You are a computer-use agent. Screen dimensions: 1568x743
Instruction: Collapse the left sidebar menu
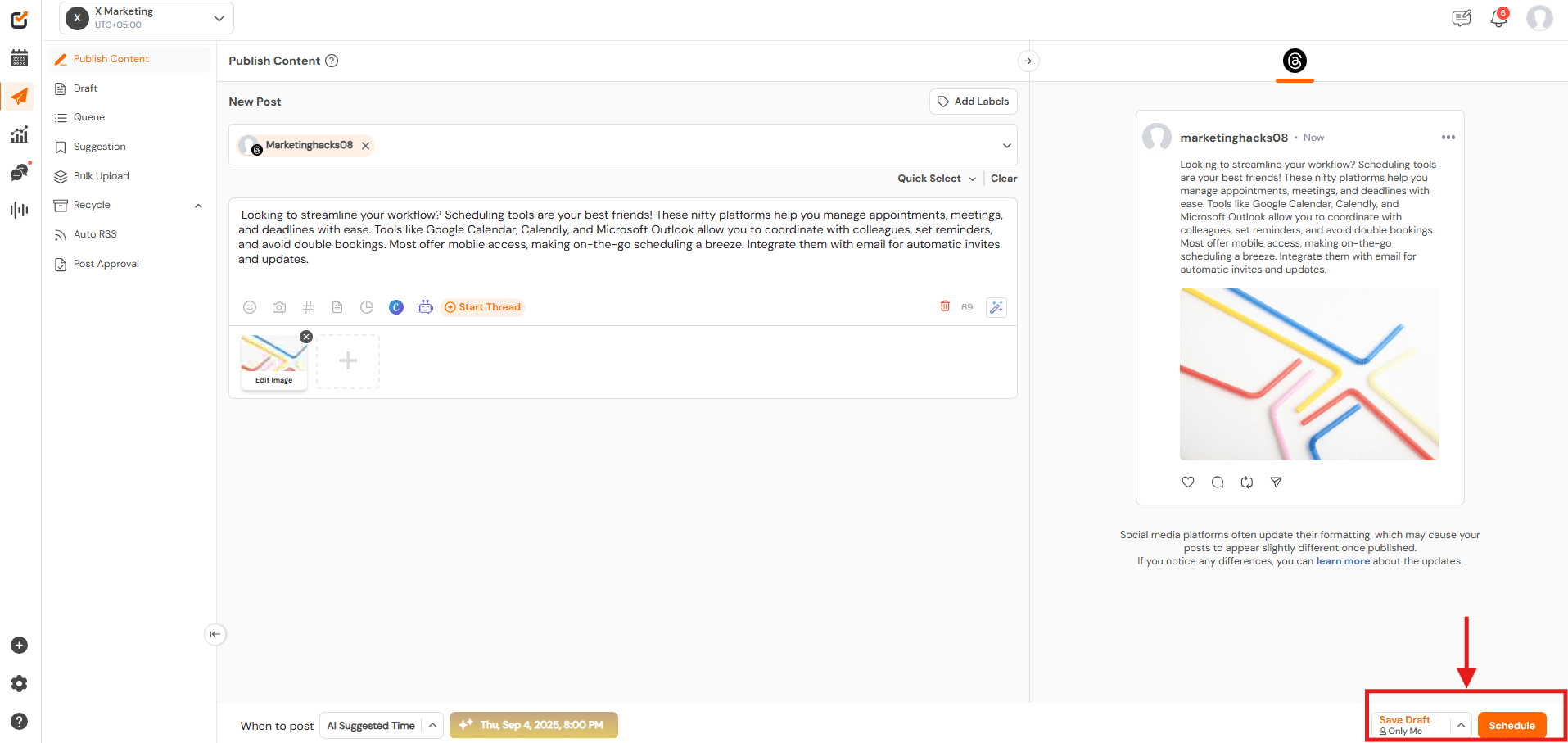(x=215, y=634)
